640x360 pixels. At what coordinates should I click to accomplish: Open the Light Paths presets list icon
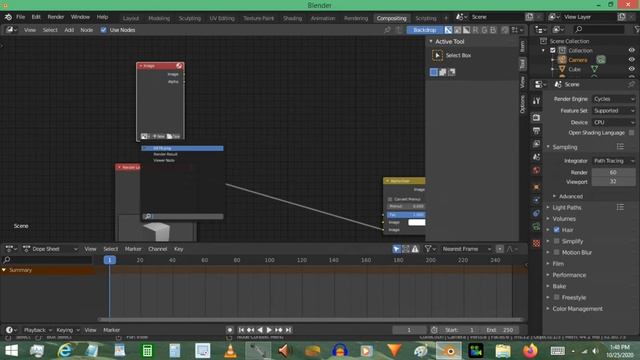pos(620,207)
